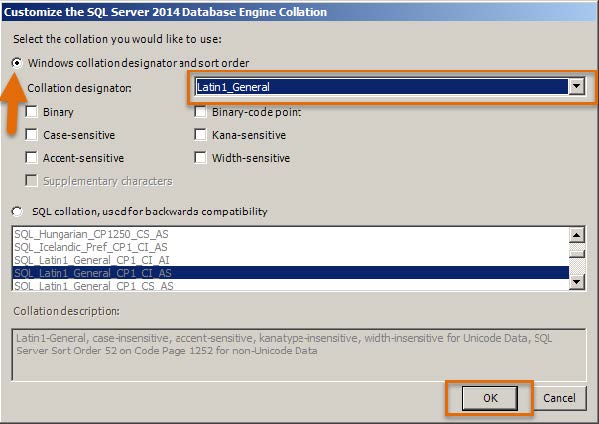
Task: Click the Collation description text box
Action: [x=299, y=355]
